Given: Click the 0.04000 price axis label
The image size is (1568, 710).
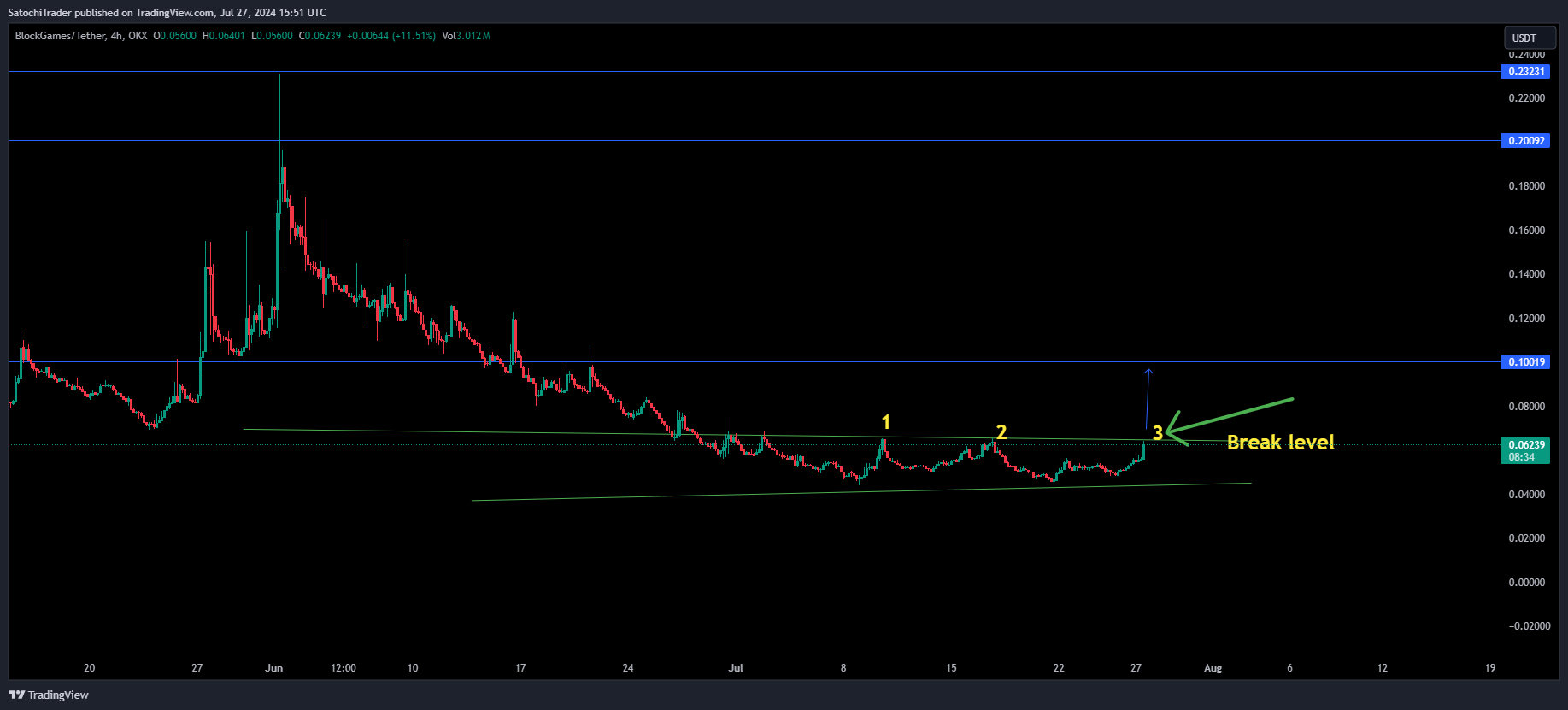Looking at the screenshot, I should [x=1527, y=495].
